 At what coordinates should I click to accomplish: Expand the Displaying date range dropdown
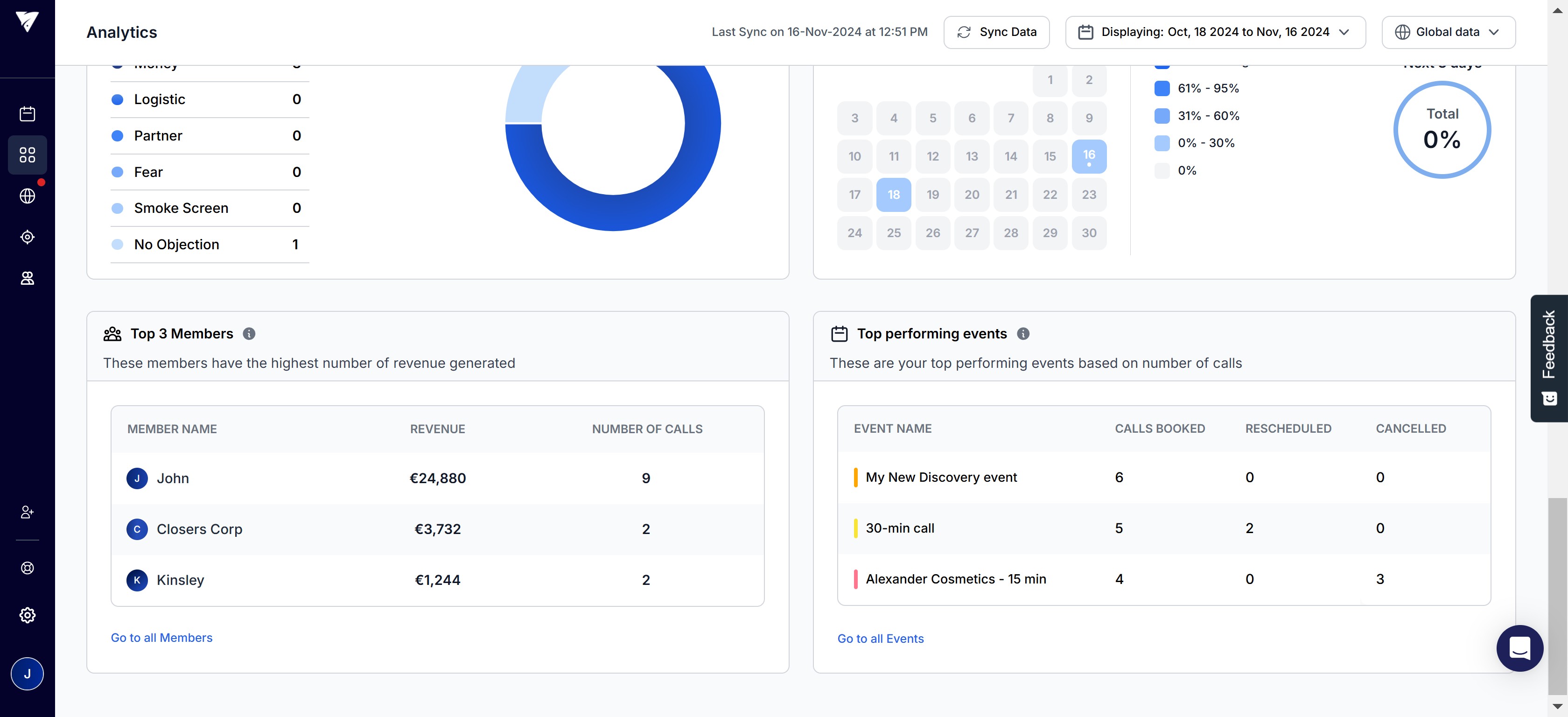pos(1215,32)
